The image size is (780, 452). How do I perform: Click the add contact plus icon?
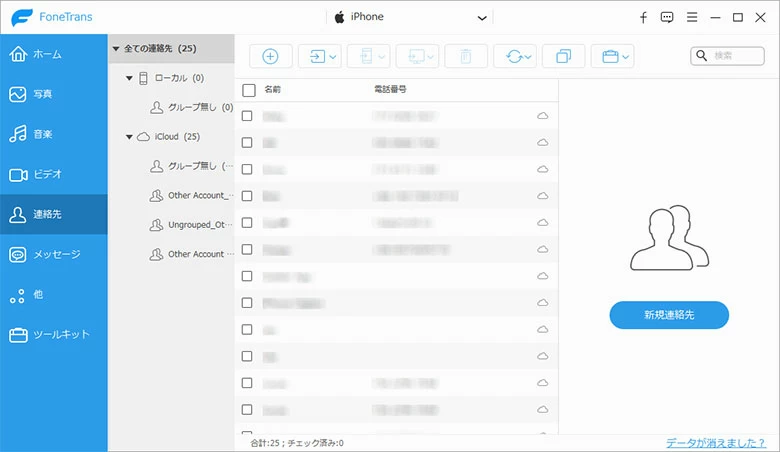tap(269, 56)
